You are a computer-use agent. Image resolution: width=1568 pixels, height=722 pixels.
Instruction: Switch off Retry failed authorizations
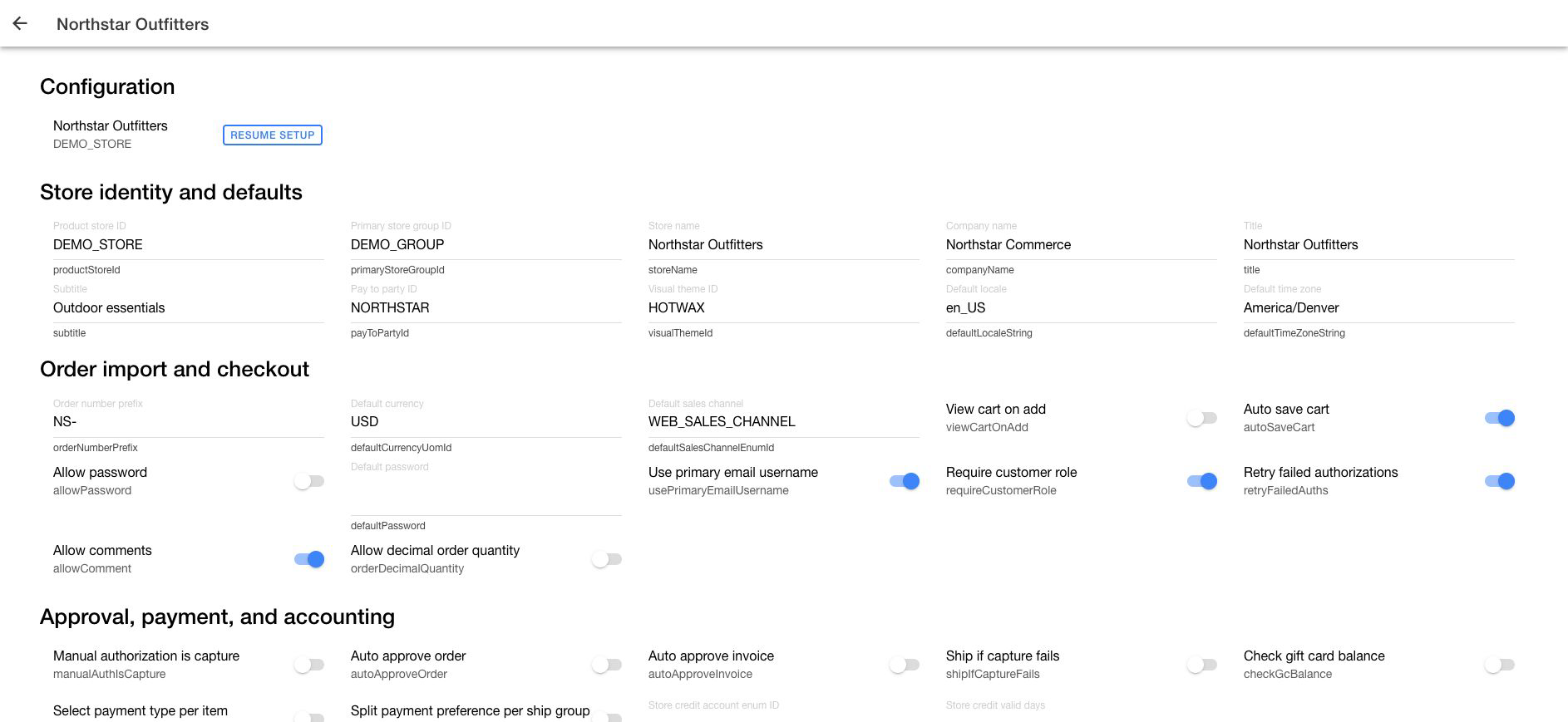coord(1499,481)
